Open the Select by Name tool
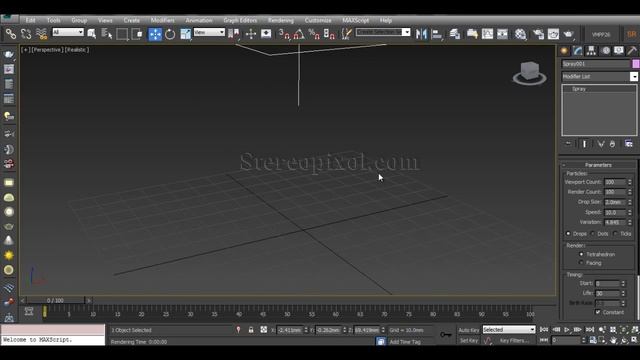The width and height of the screenshot is (640, 360). point(107,34)
